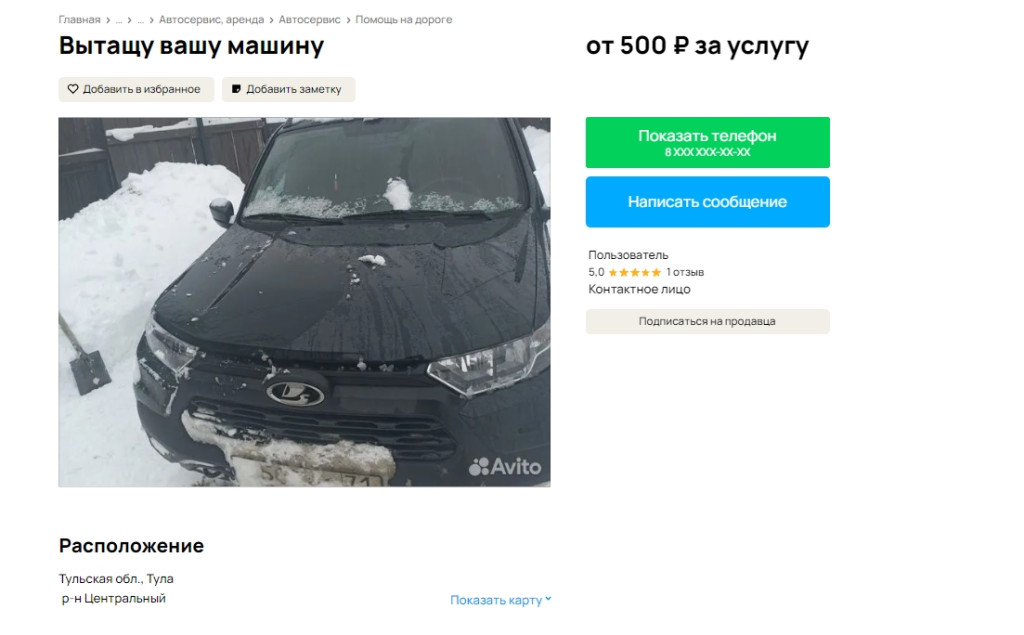1024x635 pixels.
Task: Click the Avito watermark logo on photo
Action: point(505,466)
